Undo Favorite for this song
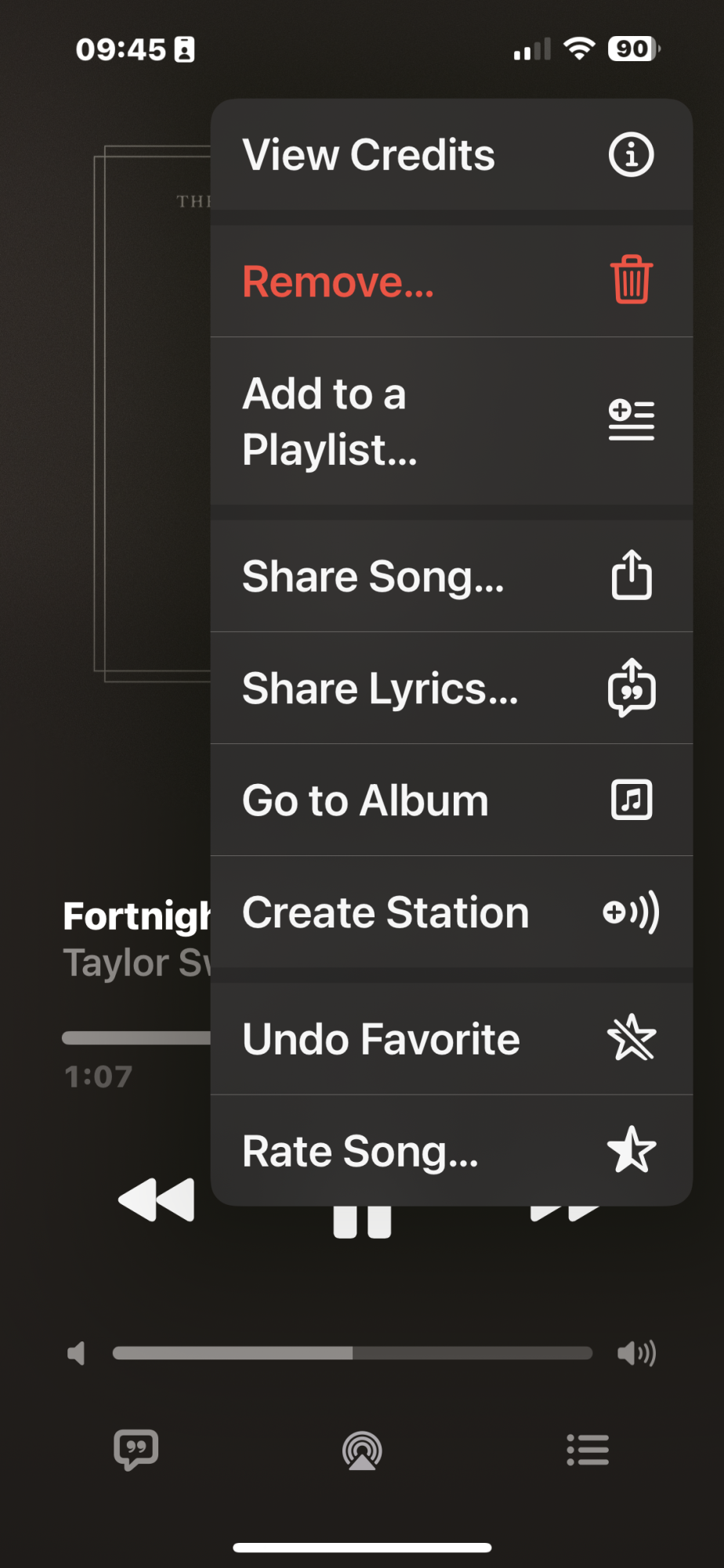This screenshot has width=724, height=1568. point(451,1039)
